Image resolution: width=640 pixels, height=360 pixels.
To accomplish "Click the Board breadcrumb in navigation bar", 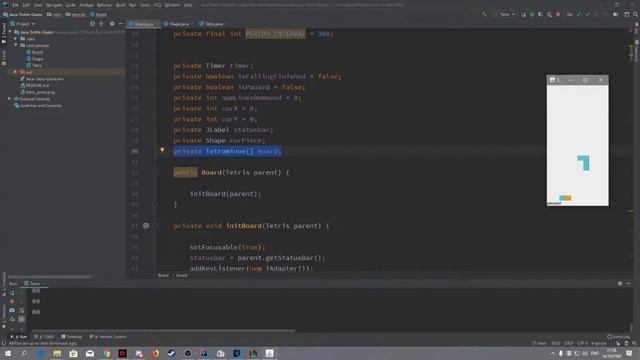I will point(98,14).
